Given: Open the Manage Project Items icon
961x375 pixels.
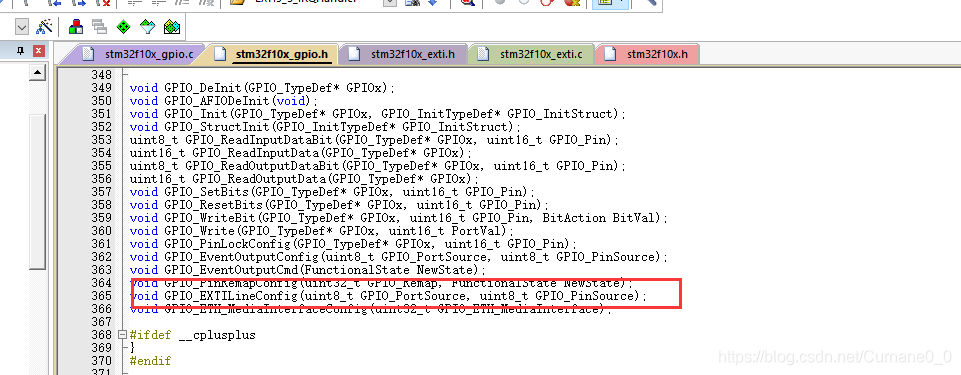Looking at the screenshot, I should pyautogui.click(x=76, y=27).
